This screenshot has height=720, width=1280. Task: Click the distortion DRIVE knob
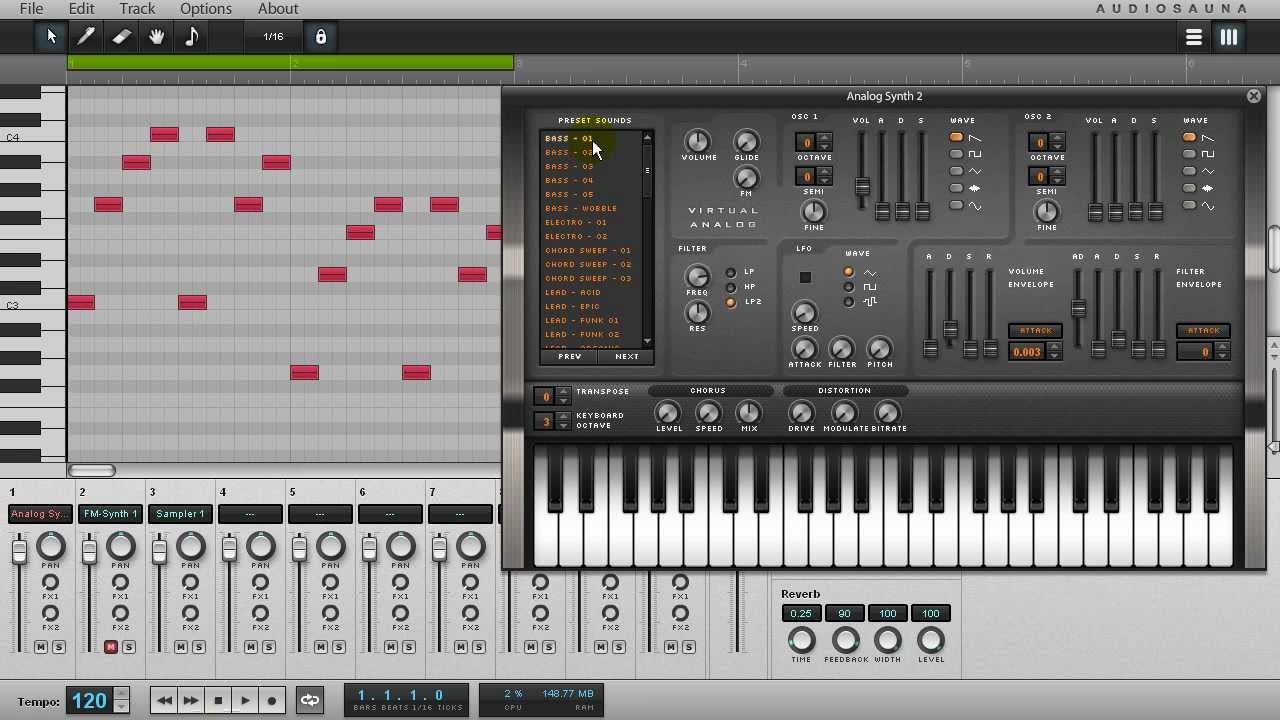pyautogui.click(x=801, y=412)
